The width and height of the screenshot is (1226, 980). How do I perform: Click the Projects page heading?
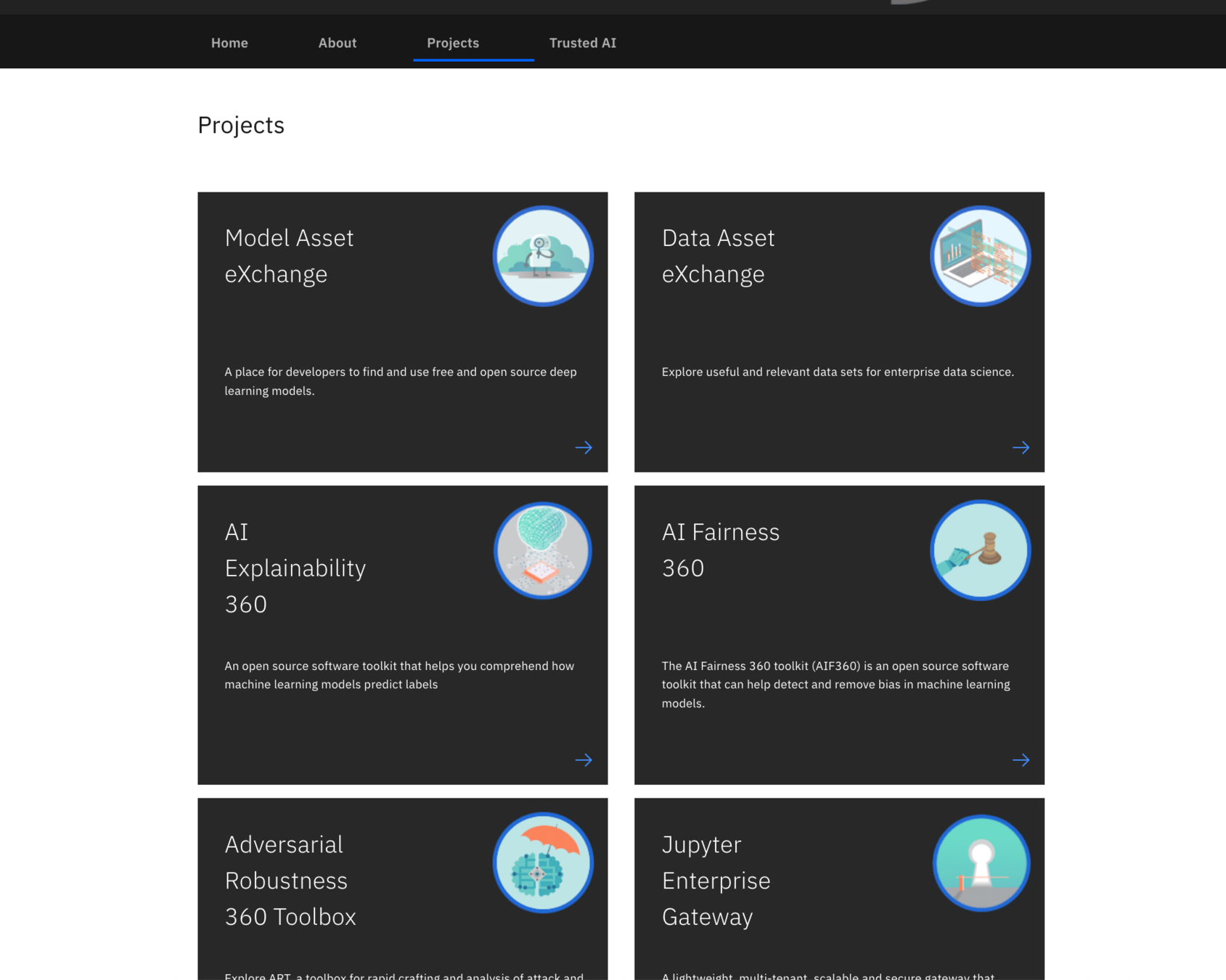[241, 125]
